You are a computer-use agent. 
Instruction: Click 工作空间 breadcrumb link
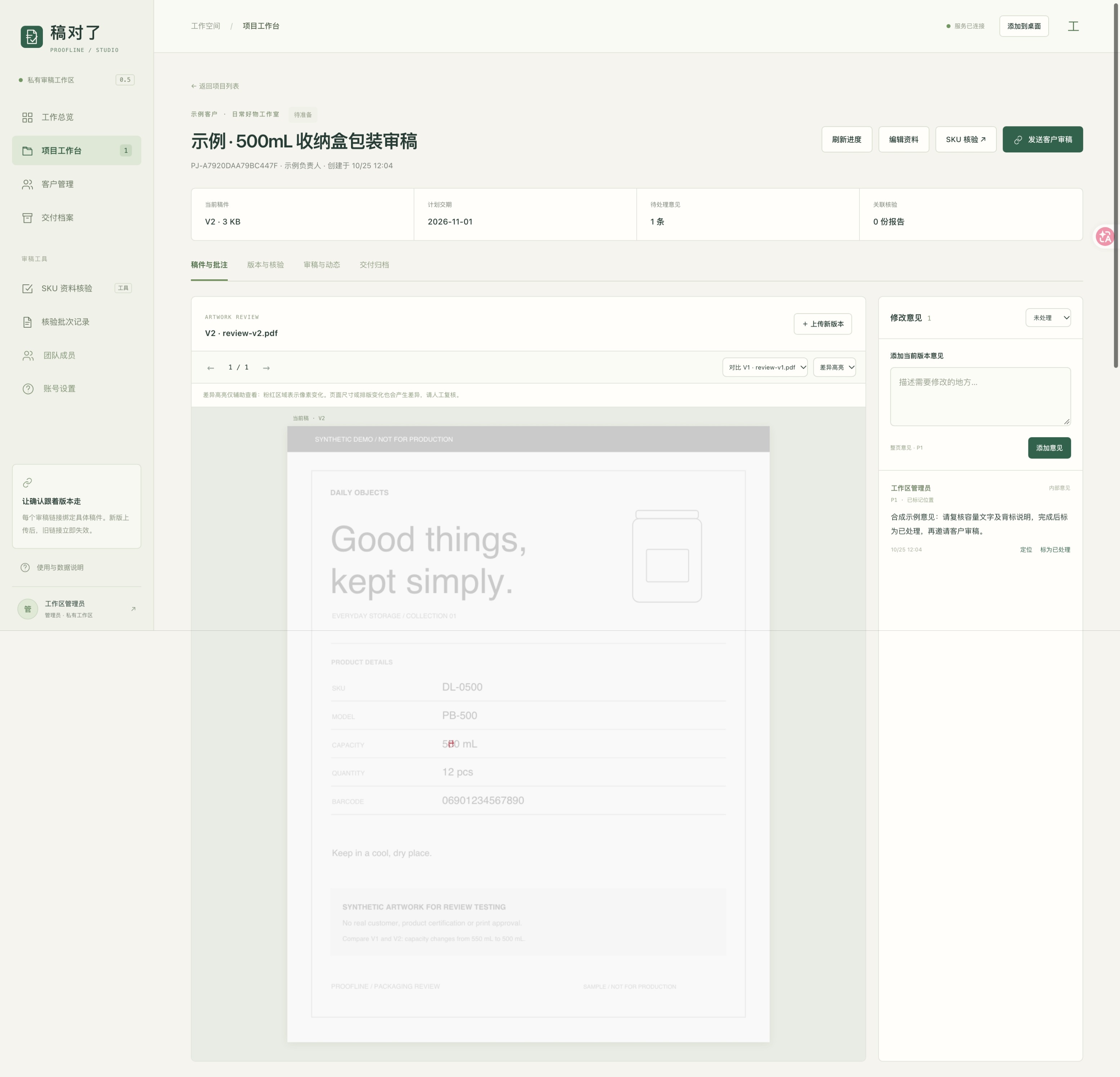(x=205, y=26)
